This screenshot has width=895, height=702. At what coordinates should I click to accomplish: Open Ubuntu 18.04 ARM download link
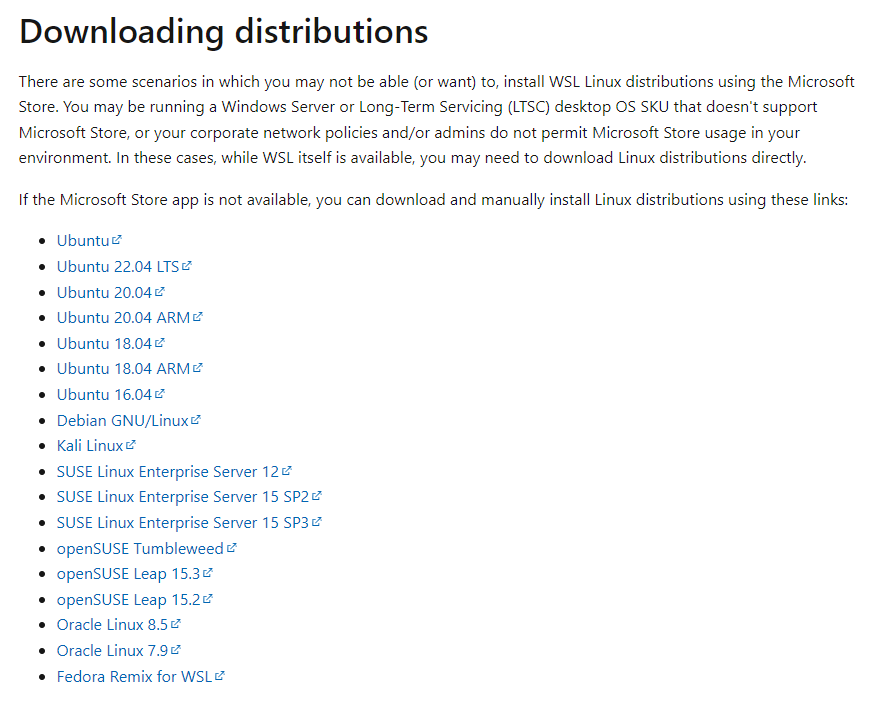pyautogui.click(x=130, y=369)
